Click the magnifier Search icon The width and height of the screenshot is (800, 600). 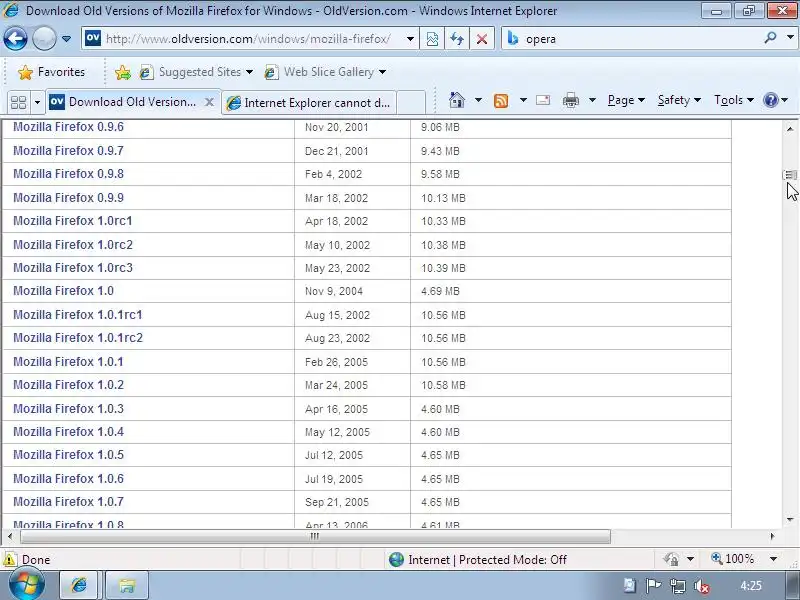770,38
